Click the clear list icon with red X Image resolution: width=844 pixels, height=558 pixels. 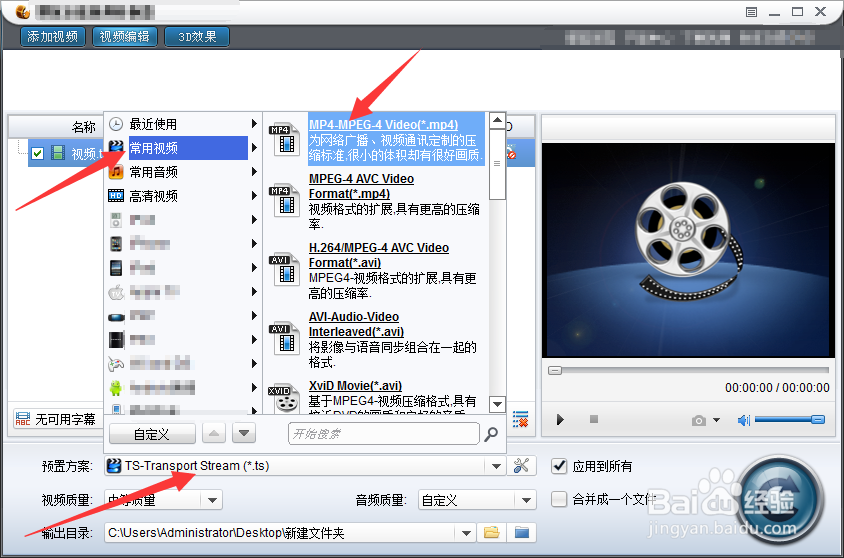point(520,419)
